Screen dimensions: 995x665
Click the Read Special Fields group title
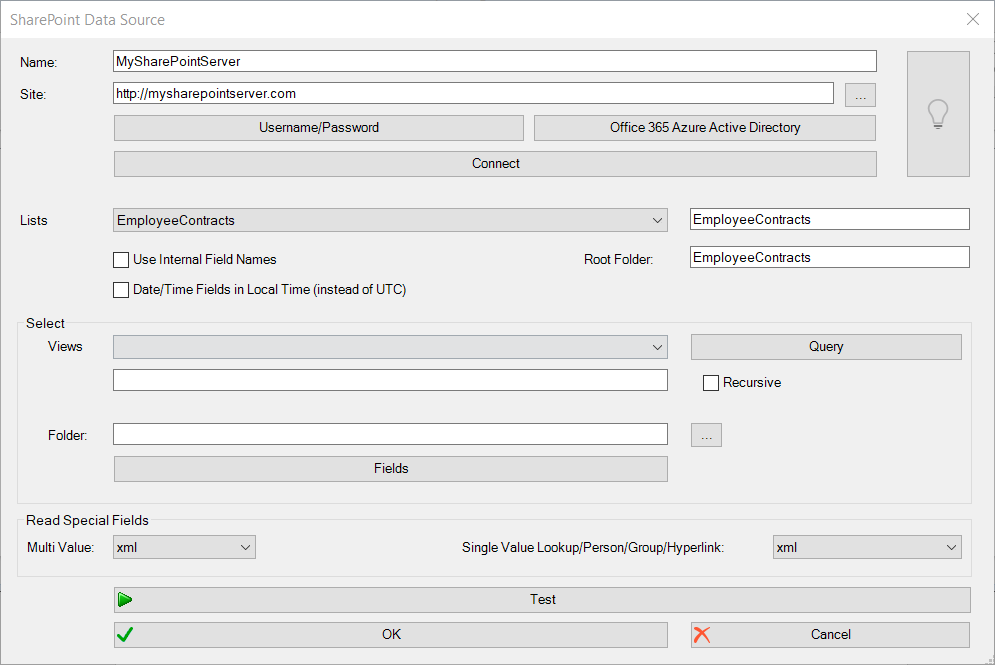click(87, 520)
